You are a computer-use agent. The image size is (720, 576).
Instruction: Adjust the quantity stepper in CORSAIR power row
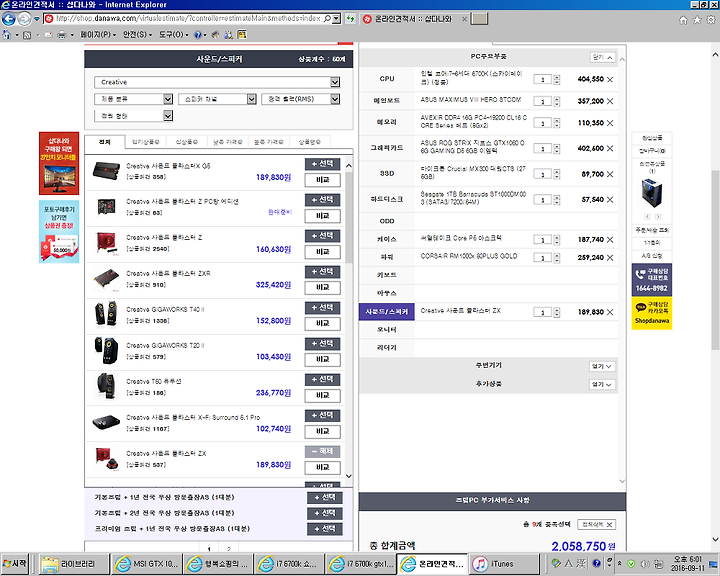coord(557,258)
